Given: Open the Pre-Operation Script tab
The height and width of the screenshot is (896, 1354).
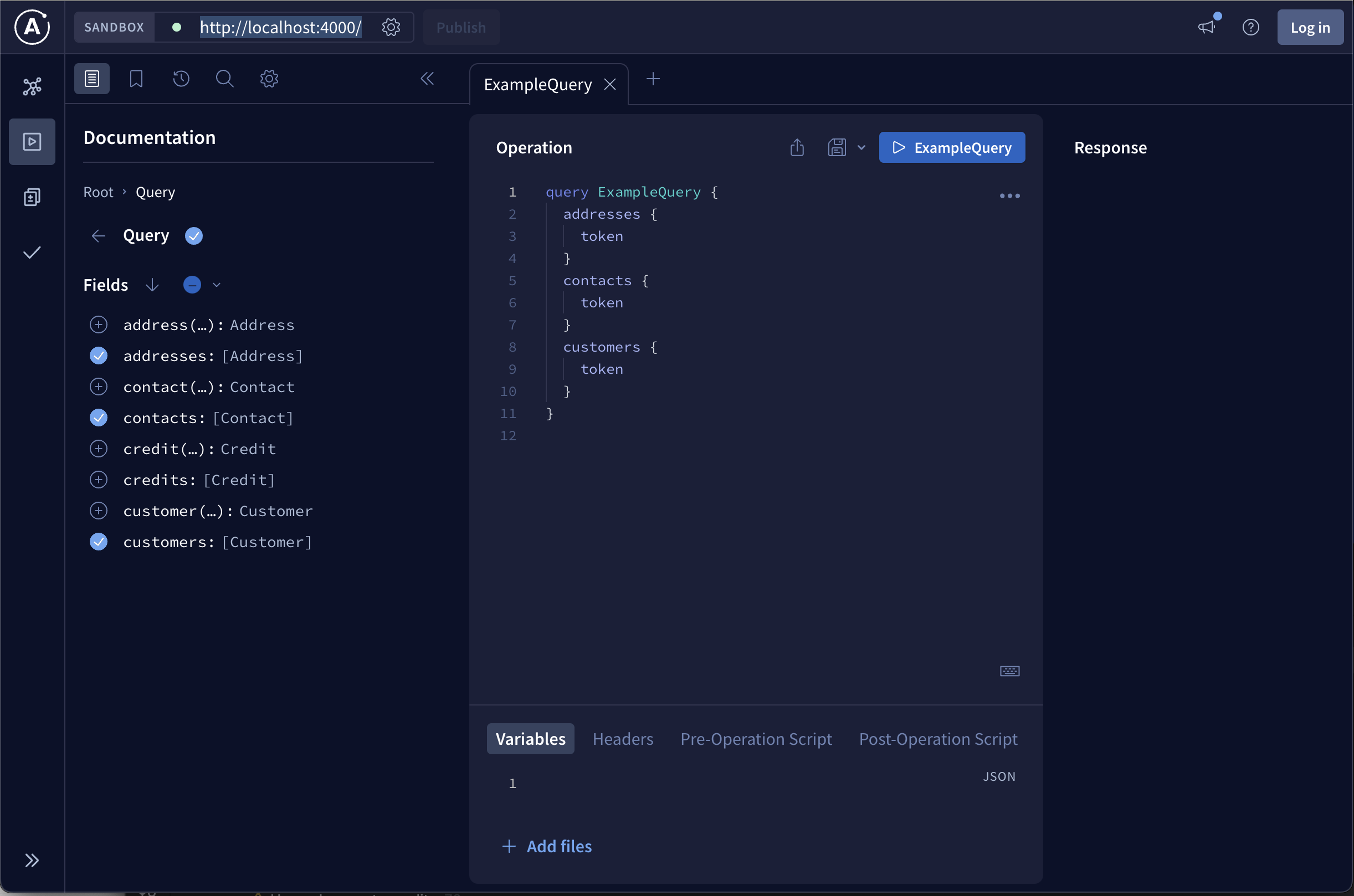Looking at the screenshot, I should click(756, 739).
